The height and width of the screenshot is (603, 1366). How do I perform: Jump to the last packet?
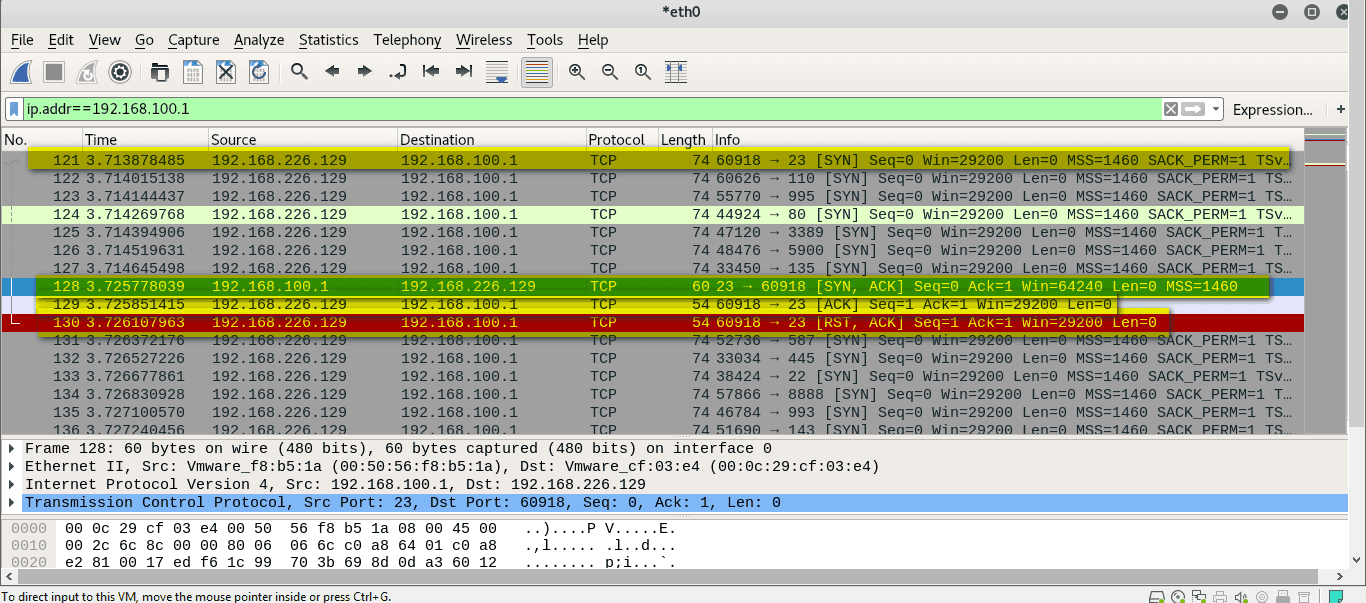pos(463,71)
